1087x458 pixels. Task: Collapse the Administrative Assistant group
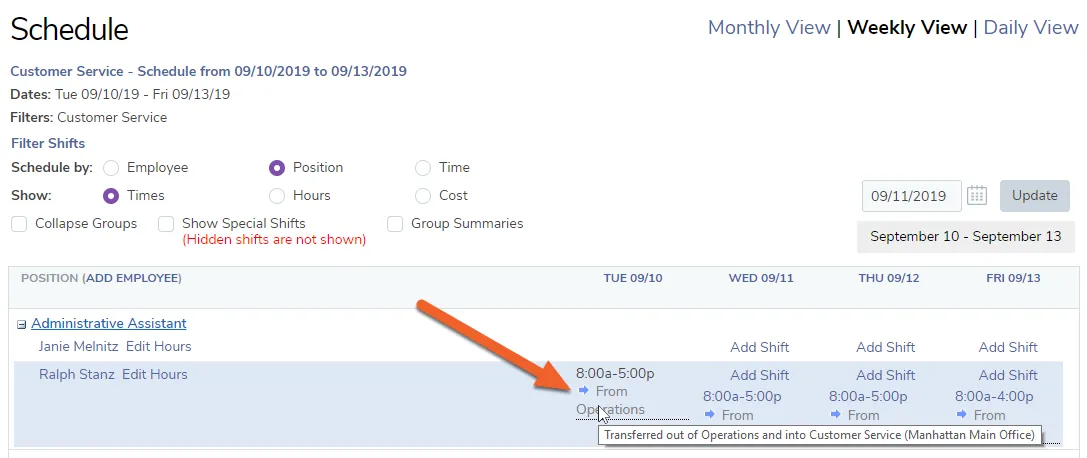21,324
